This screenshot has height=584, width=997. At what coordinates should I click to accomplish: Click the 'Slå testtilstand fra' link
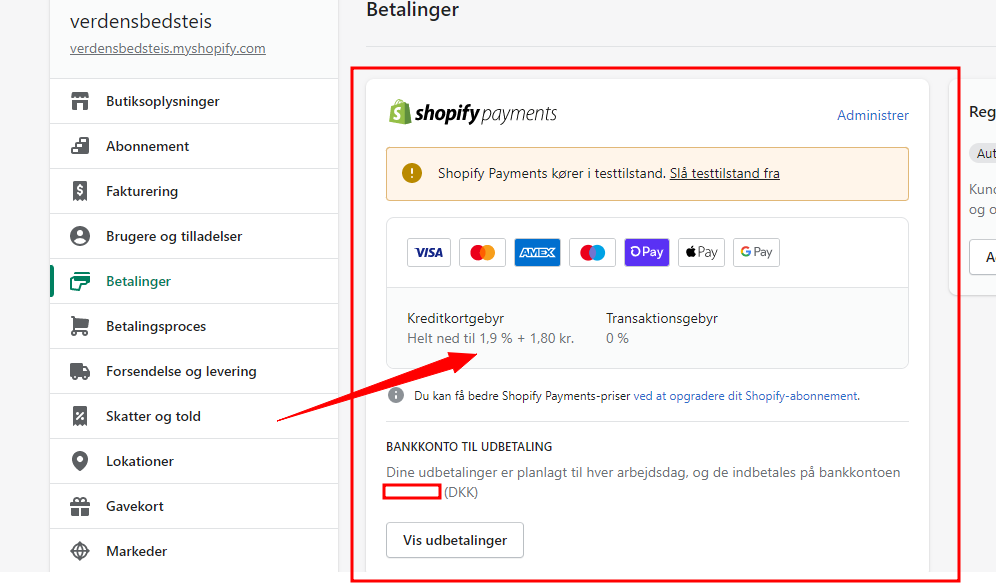pyautogui.click(x=724, y=173)
